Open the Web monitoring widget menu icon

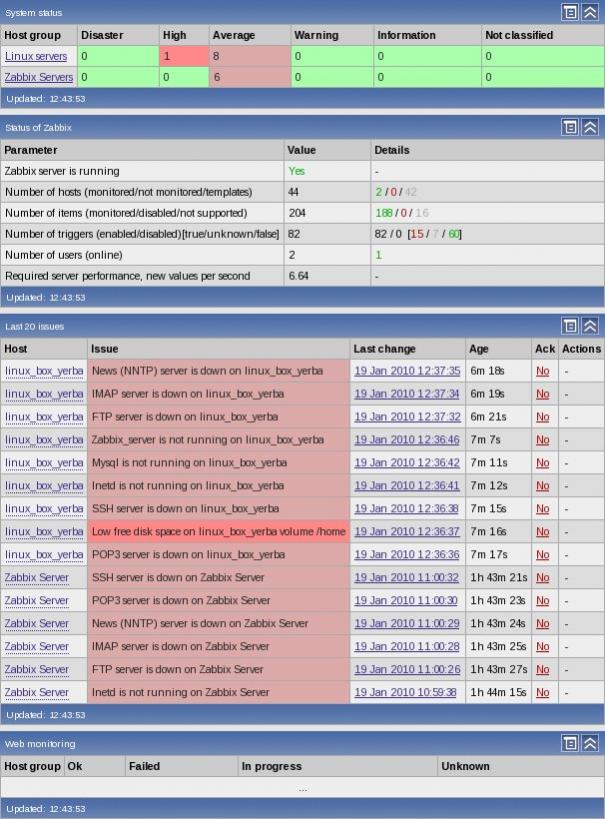point(570,743)
